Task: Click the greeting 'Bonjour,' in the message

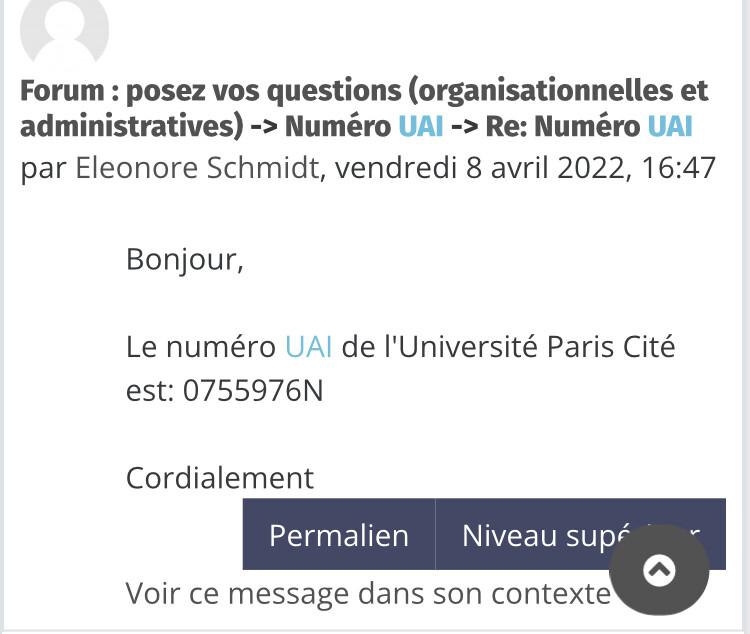Action: [185, 260]
